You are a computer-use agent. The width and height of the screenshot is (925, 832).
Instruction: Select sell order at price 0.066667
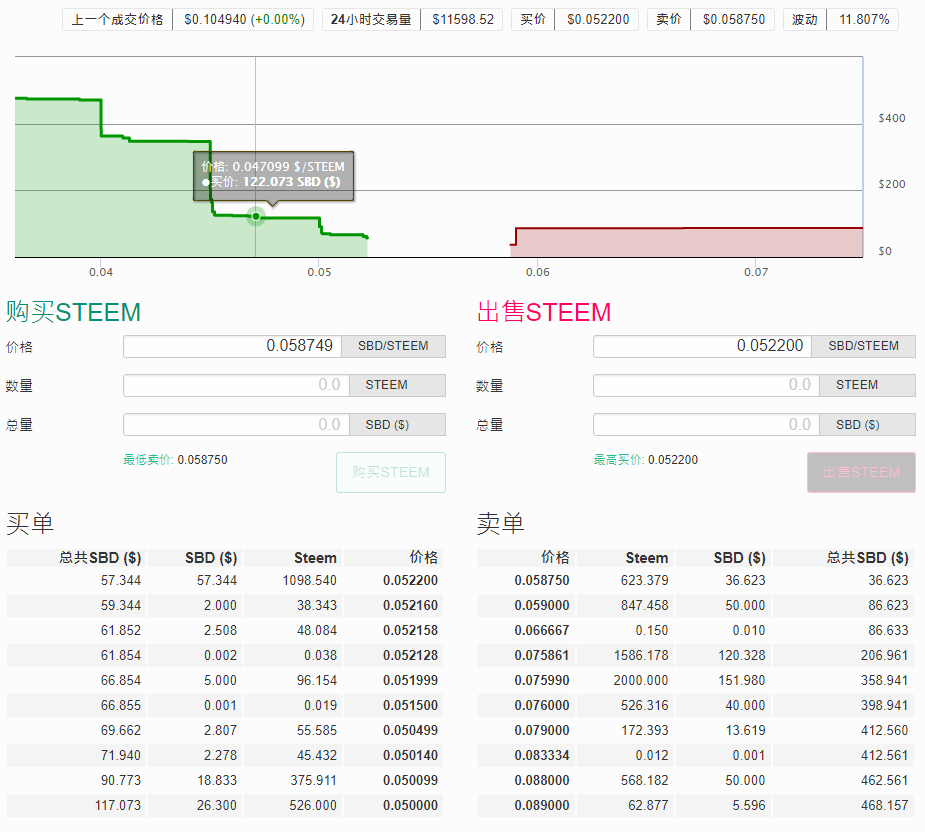point(696,631)
